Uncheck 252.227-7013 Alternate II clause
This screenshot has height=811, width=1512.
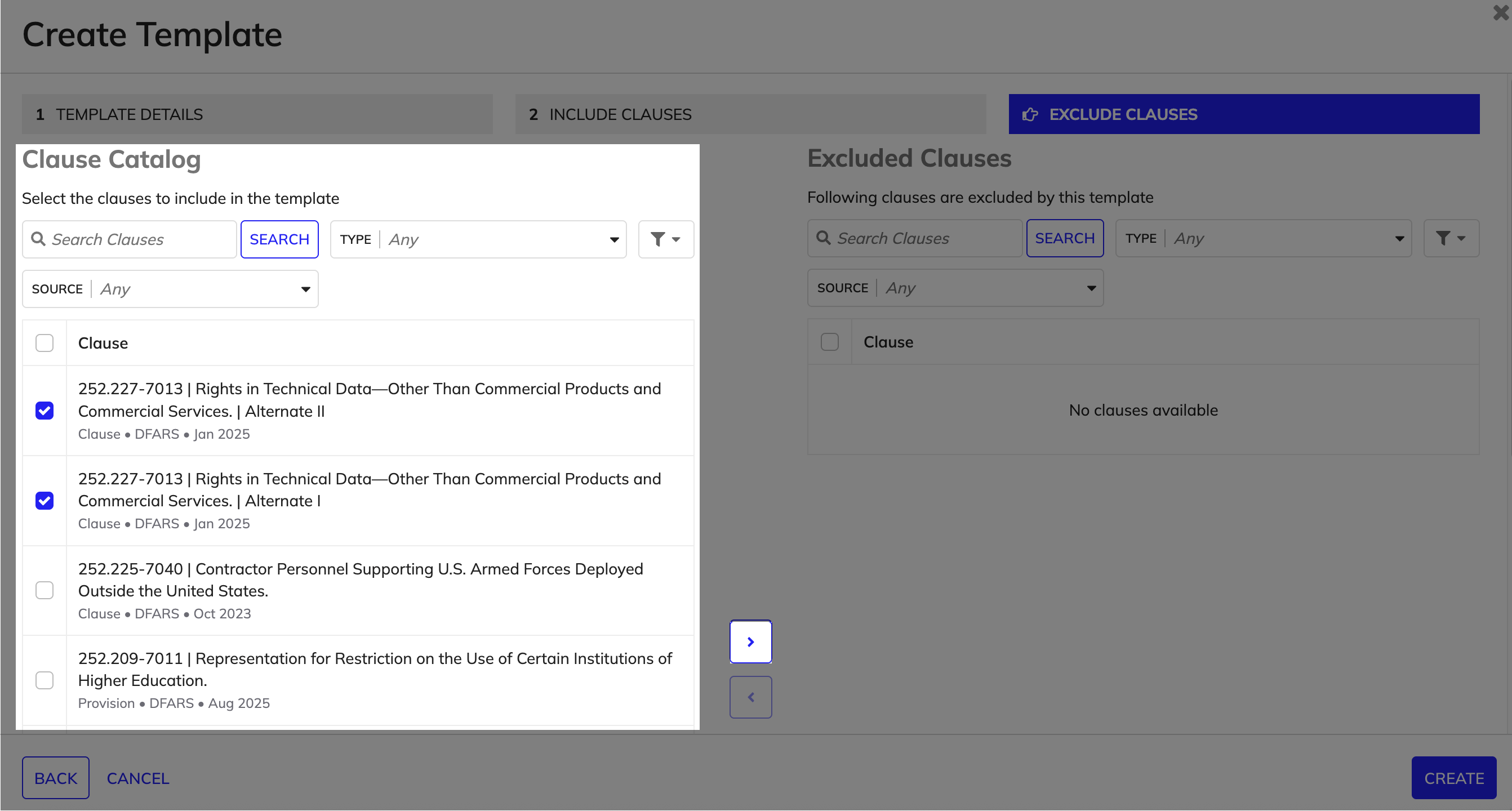point(44,410)
